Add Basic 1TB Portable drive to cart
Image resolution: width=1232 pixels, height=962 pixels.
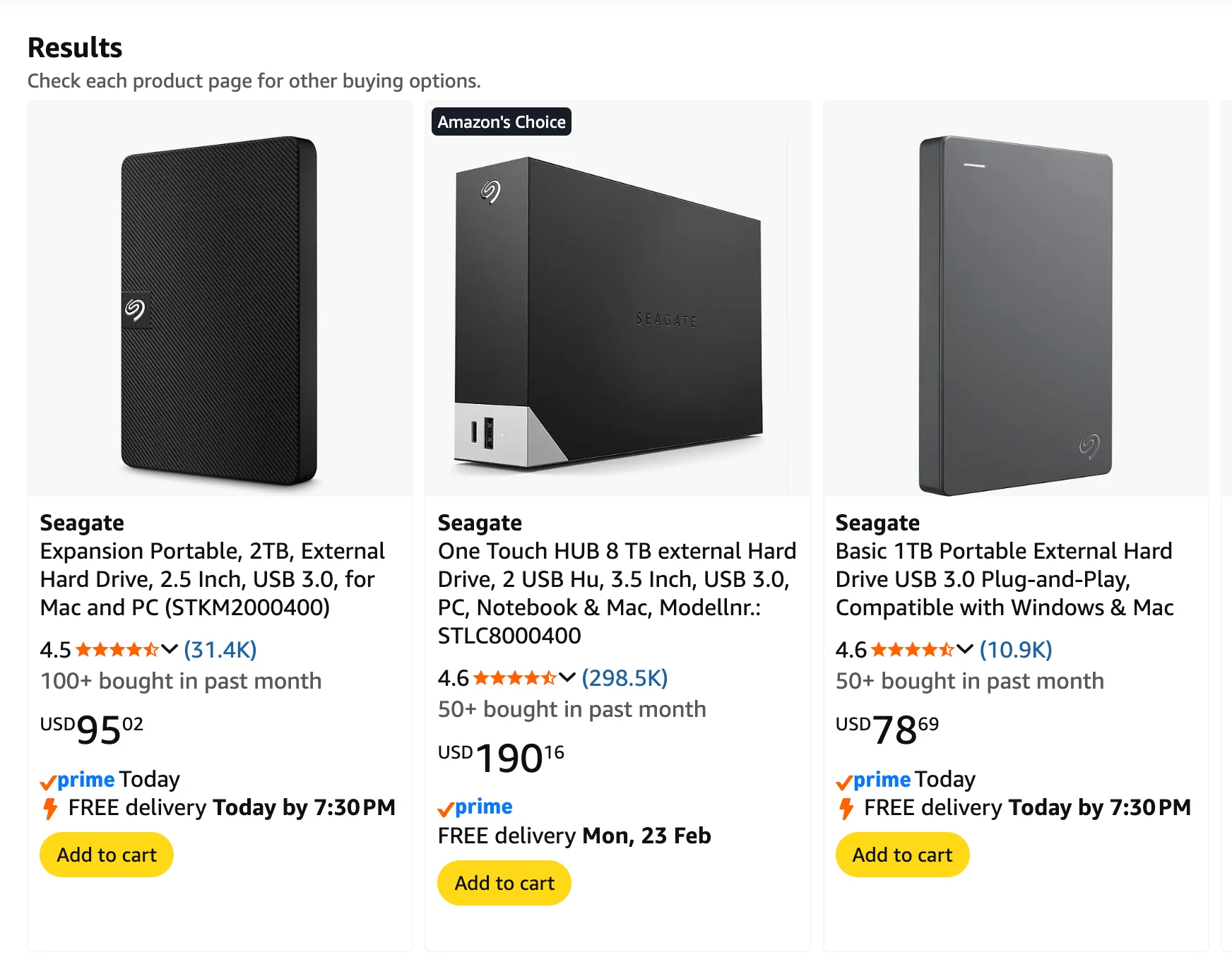(x=902, y=855)
